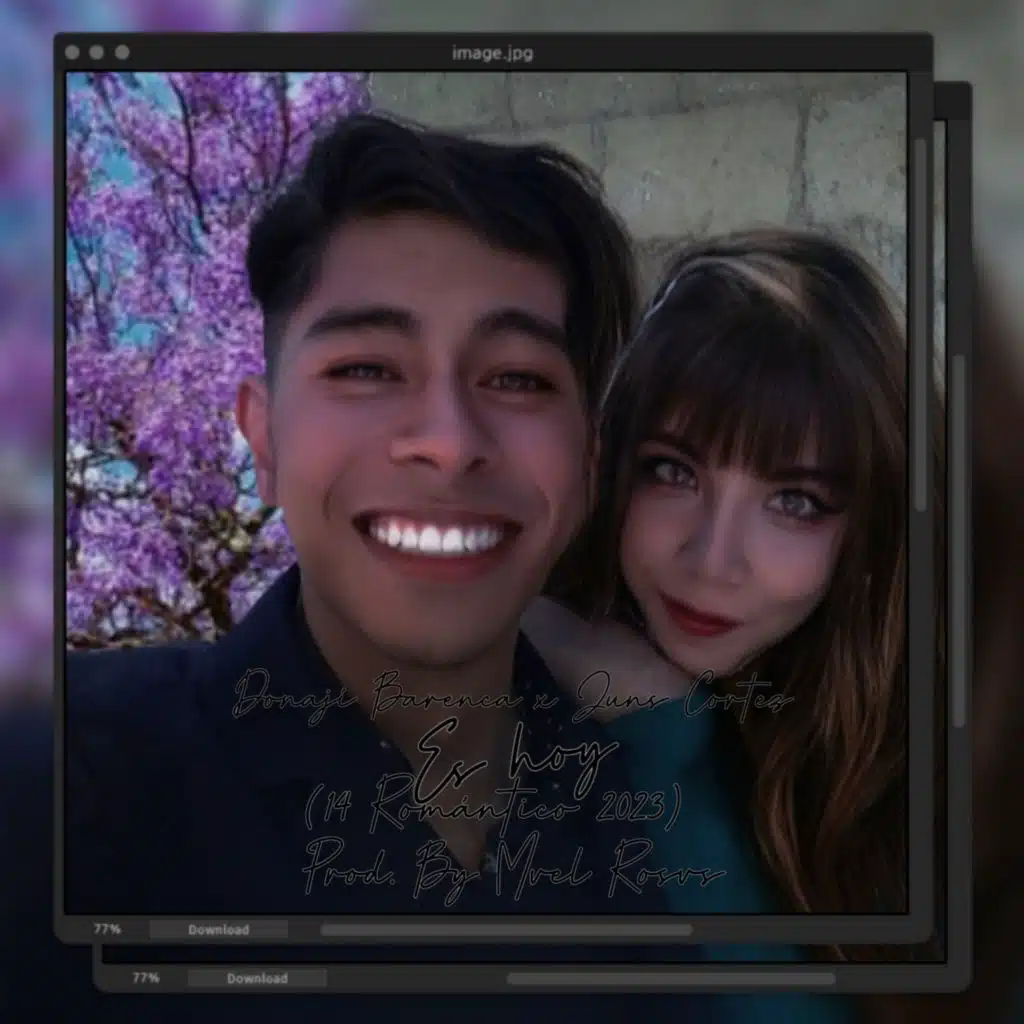Screen dimensions: 1024x1024
Task: Click the first window control dot
Action: [x=72, y=52]
